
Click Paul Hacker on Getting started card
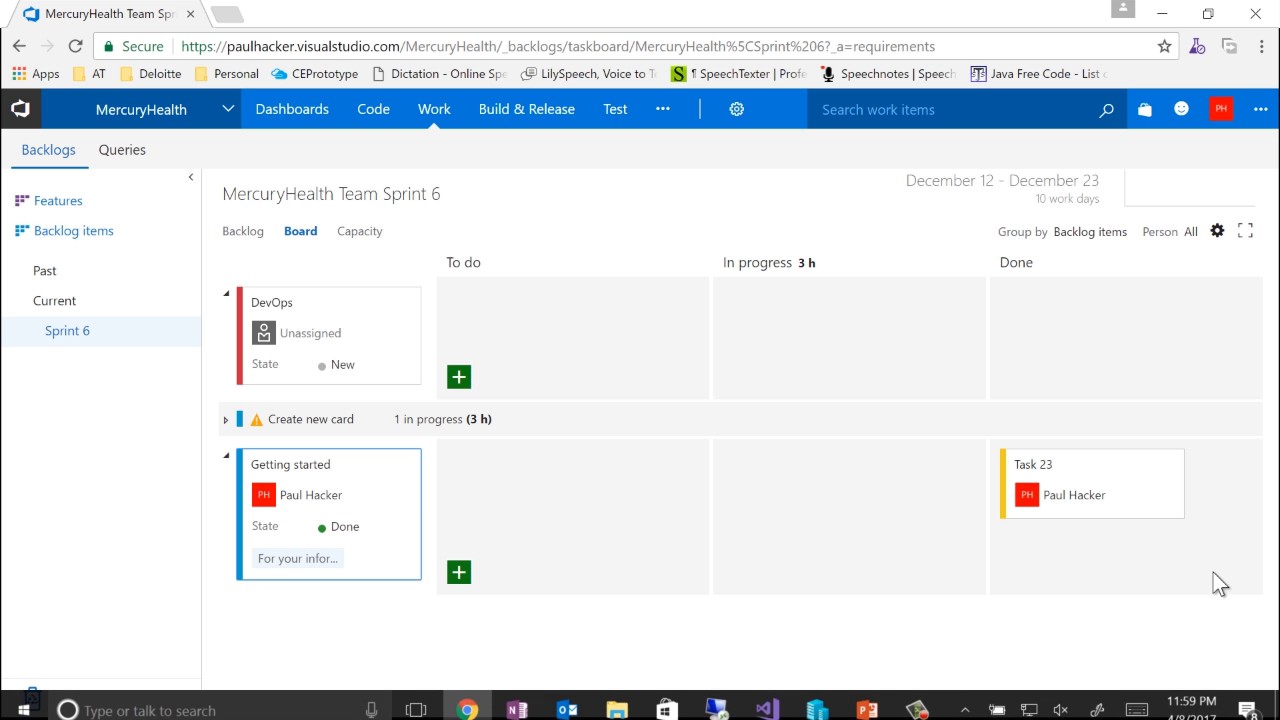coord(311,495)
